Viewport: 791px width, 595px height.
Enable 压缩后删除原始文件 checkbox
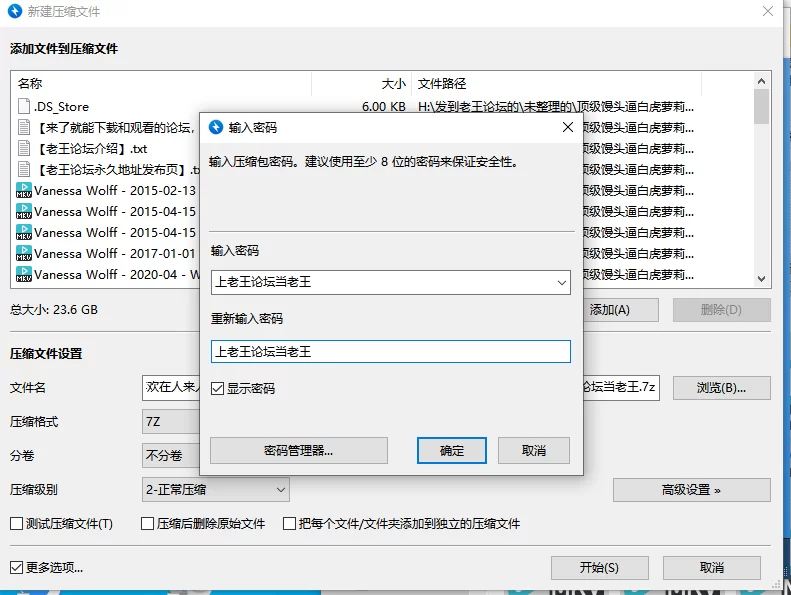coord(147,524)
